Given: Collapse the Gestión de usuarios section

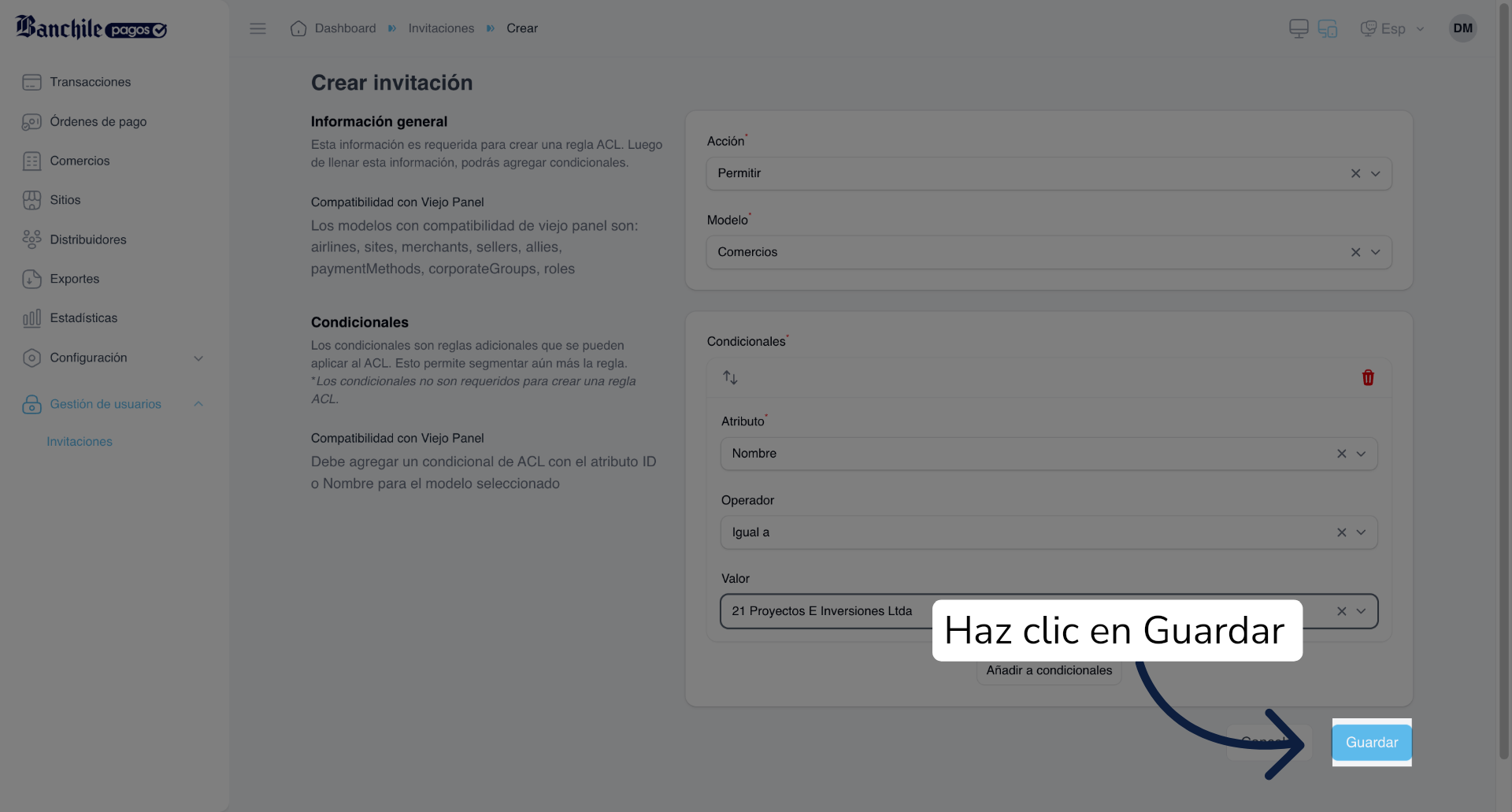Looking at the screenshot, I should (x=198, y=404).
